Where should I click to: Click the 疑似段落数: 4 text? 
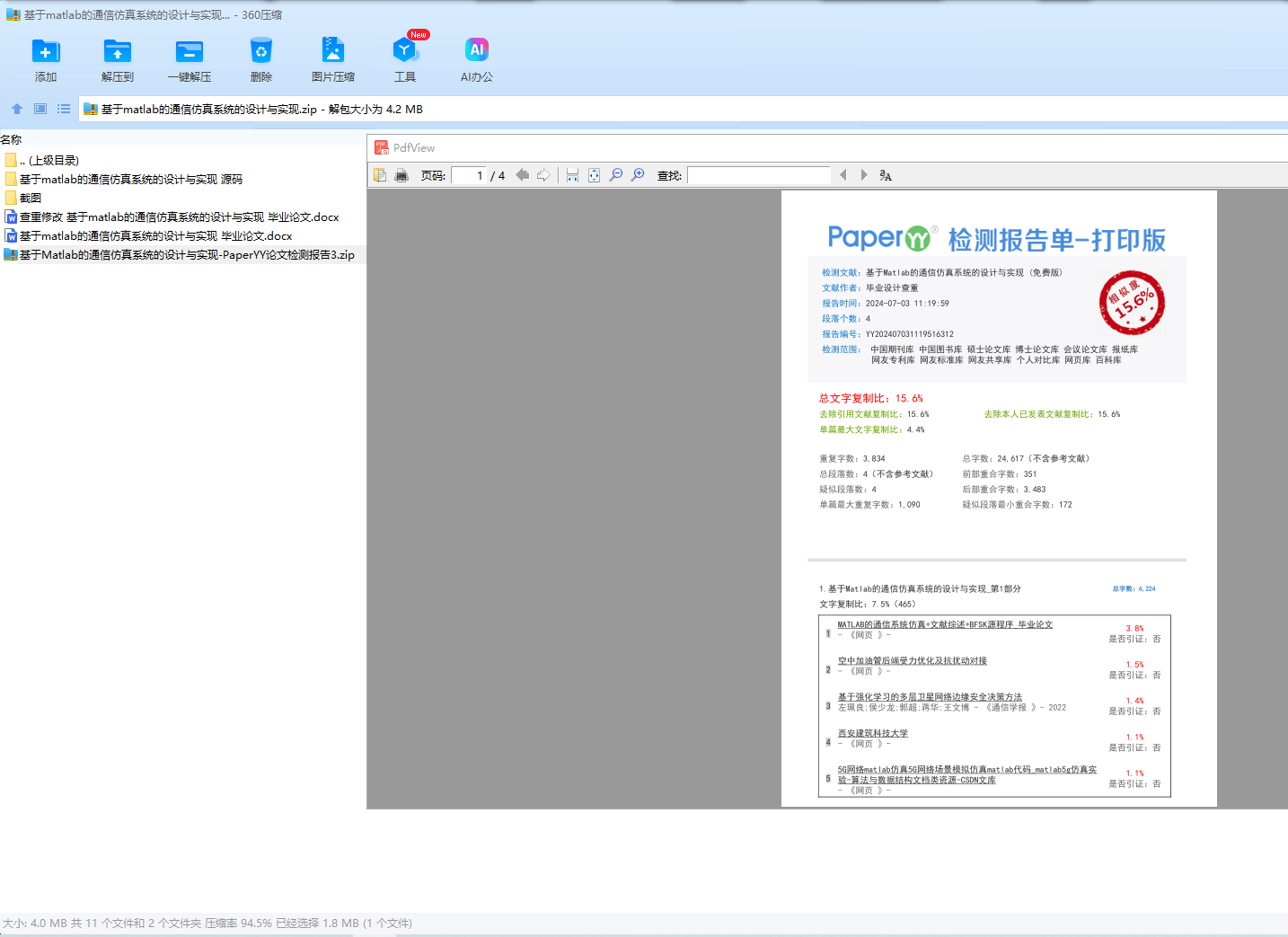click(x=847, y=490)
